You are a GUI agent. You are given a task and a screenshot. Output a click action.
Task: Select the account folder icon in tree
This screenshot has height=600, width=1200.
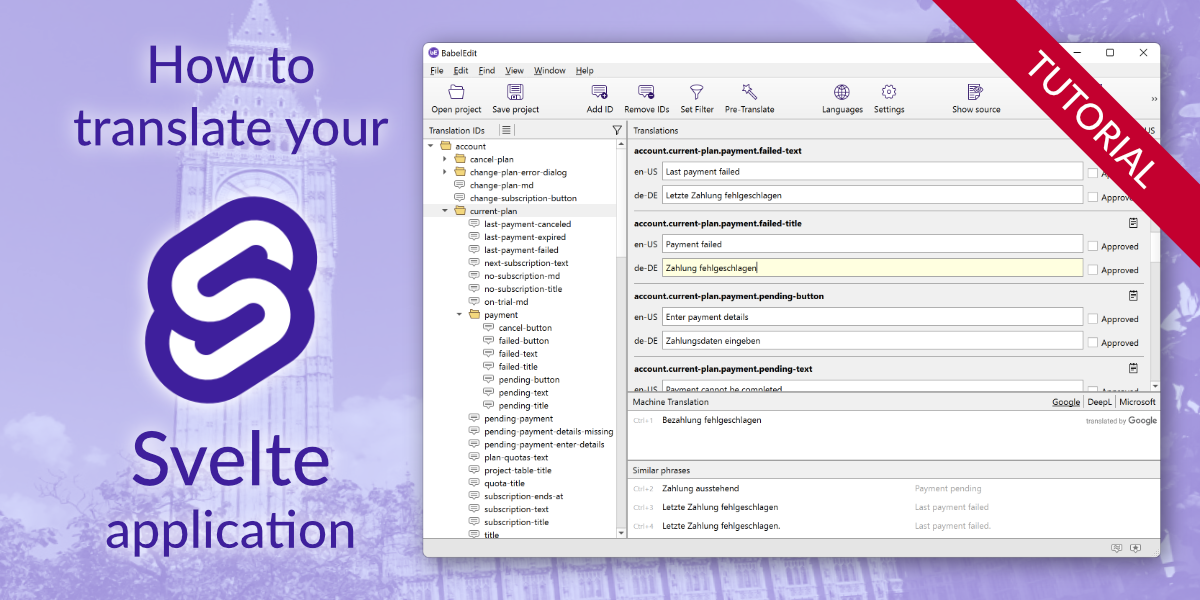445,146
